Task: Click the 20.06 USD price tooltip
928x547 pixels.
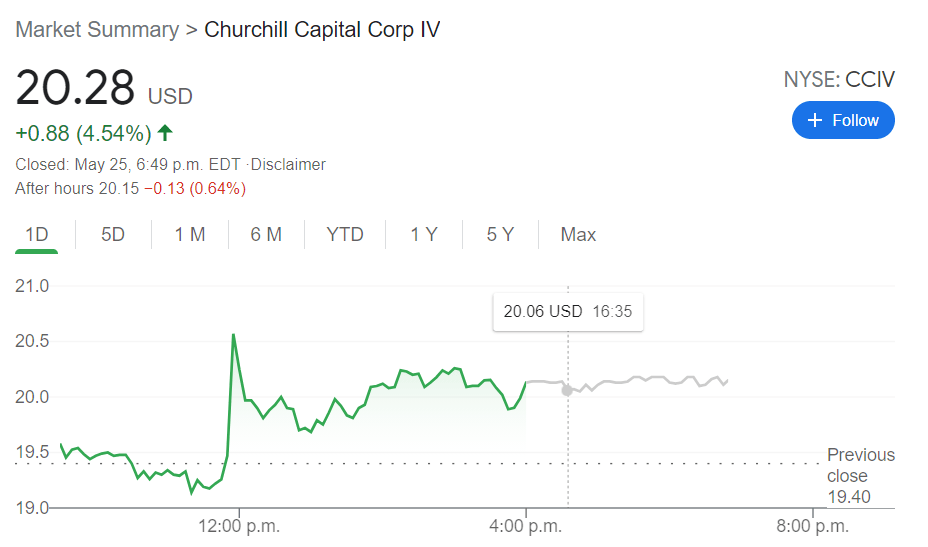Action: pyautogui.click(x=567, y=311)
